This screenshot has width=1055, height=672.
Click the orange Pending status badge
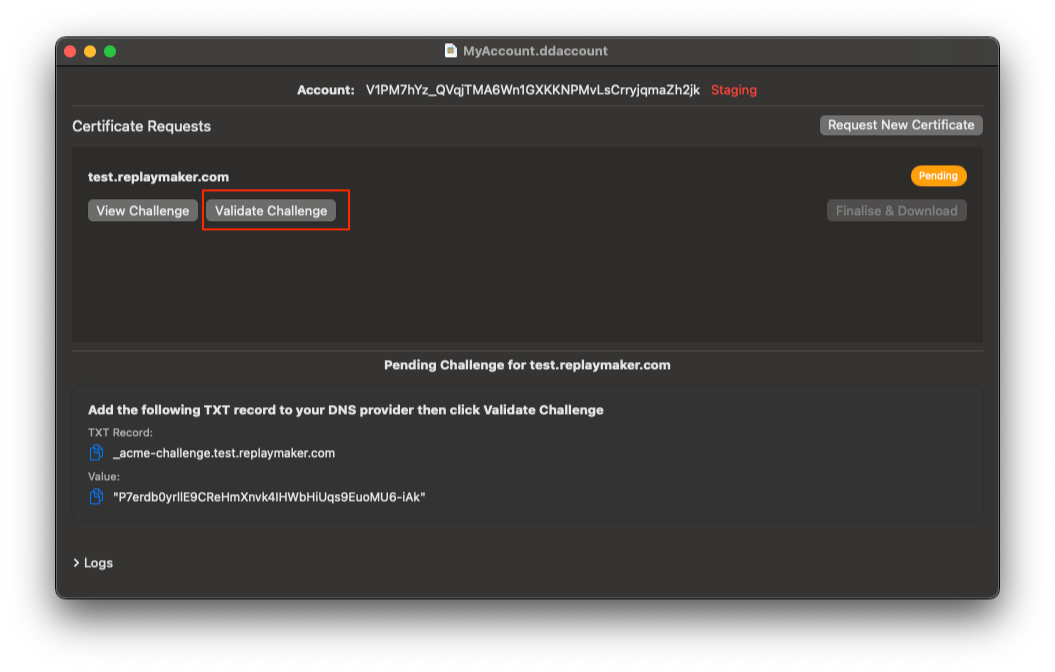938,176
